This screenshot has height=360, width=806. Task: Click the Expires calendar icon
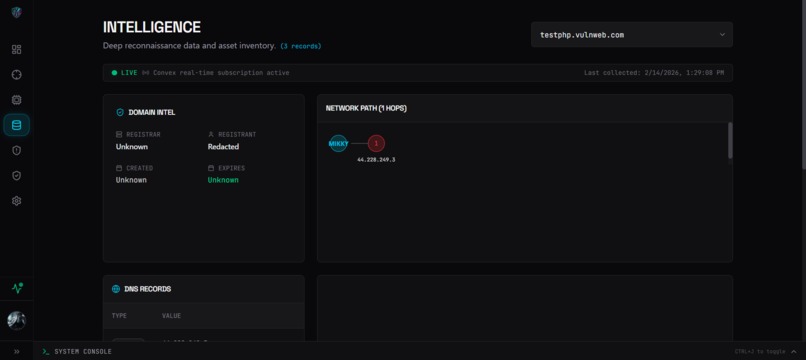coord(211,168)
